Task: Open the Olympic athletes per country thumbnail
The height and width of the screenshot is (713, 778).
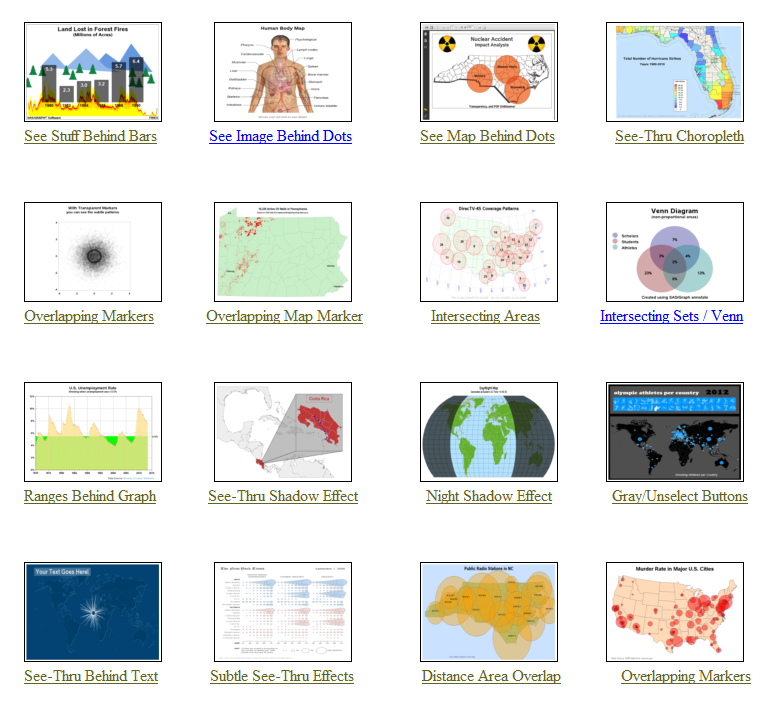Action: 675,432
